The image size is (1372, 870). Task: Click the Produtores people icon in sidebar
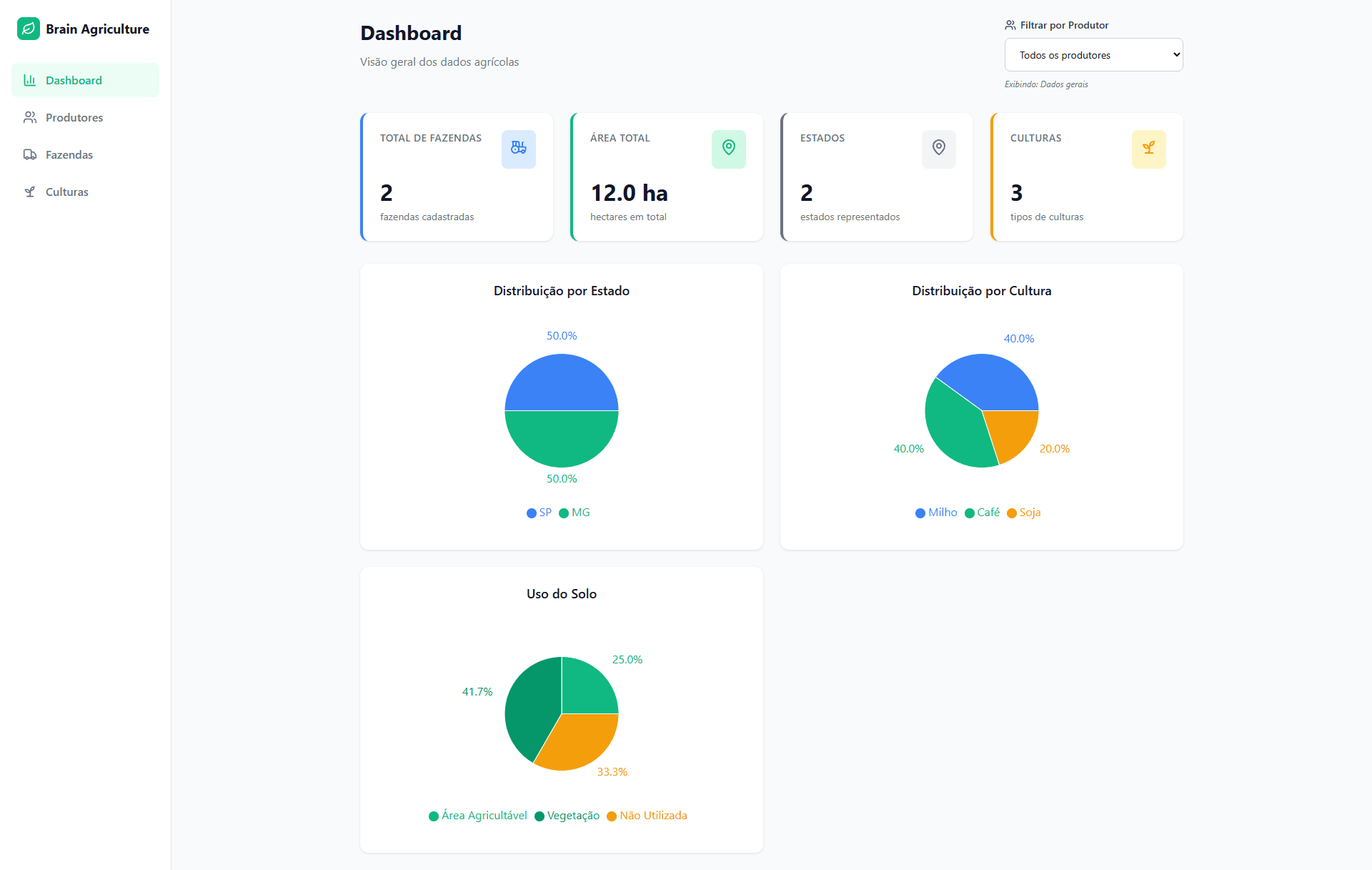click(x=30, y=117)
